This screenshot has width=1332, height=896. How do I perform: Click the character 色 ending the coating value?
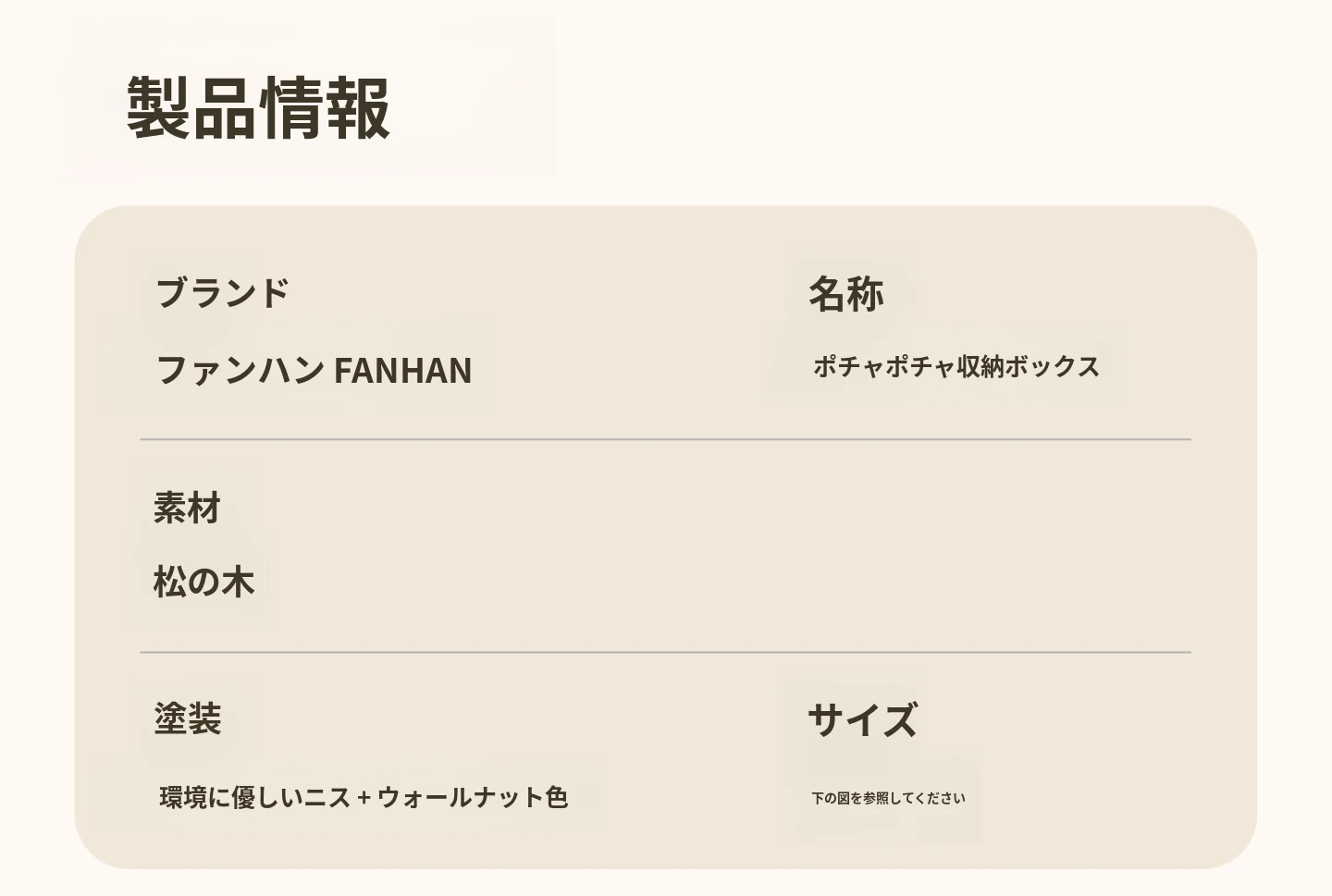coord(556,797)
